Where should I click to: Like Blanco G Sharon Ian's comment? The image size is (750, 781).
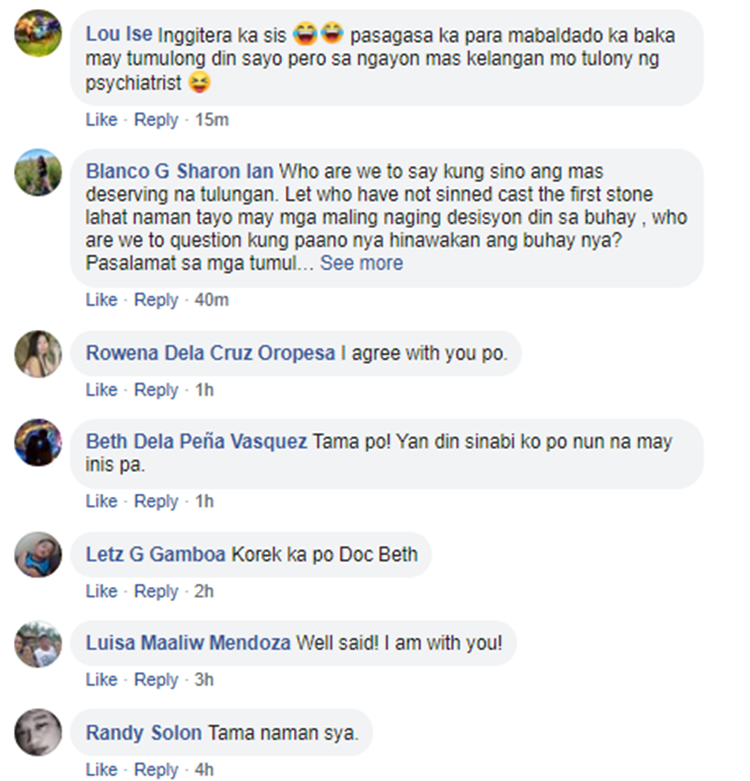click(102, 300)
